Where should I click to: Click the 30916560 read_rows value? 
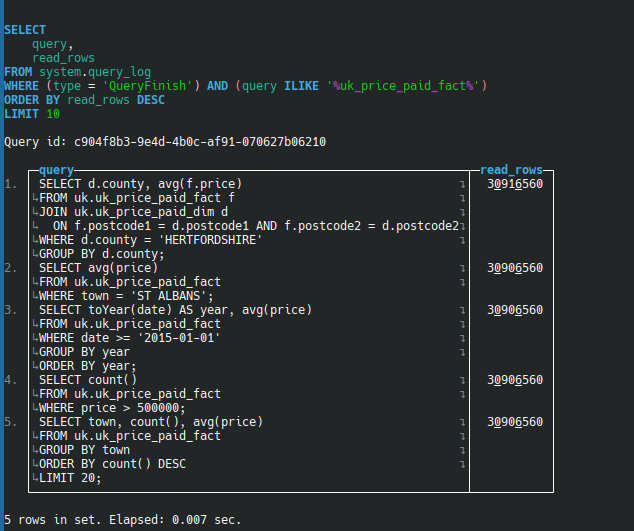(515, 184)
